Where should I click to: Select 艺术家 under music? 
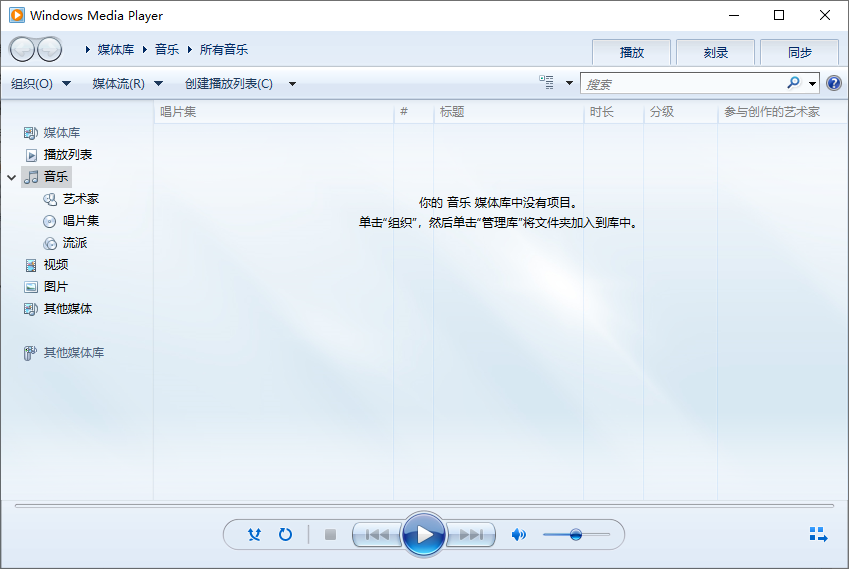click(x=81, y=199)
